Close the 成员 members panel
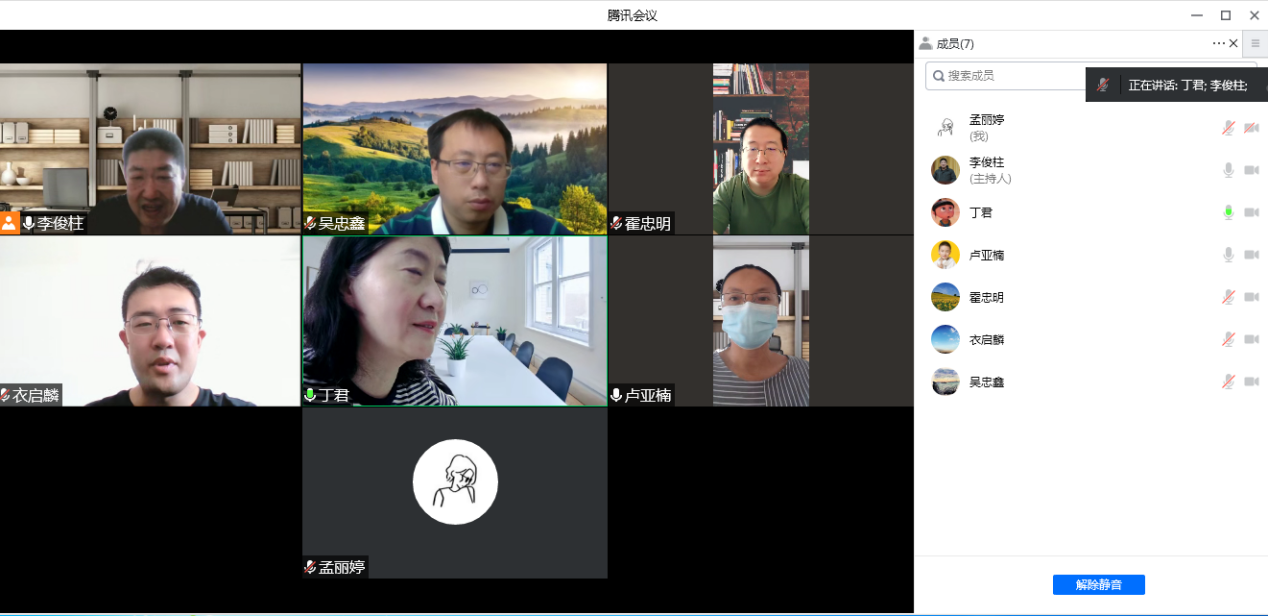 [x=1233, y=43]
